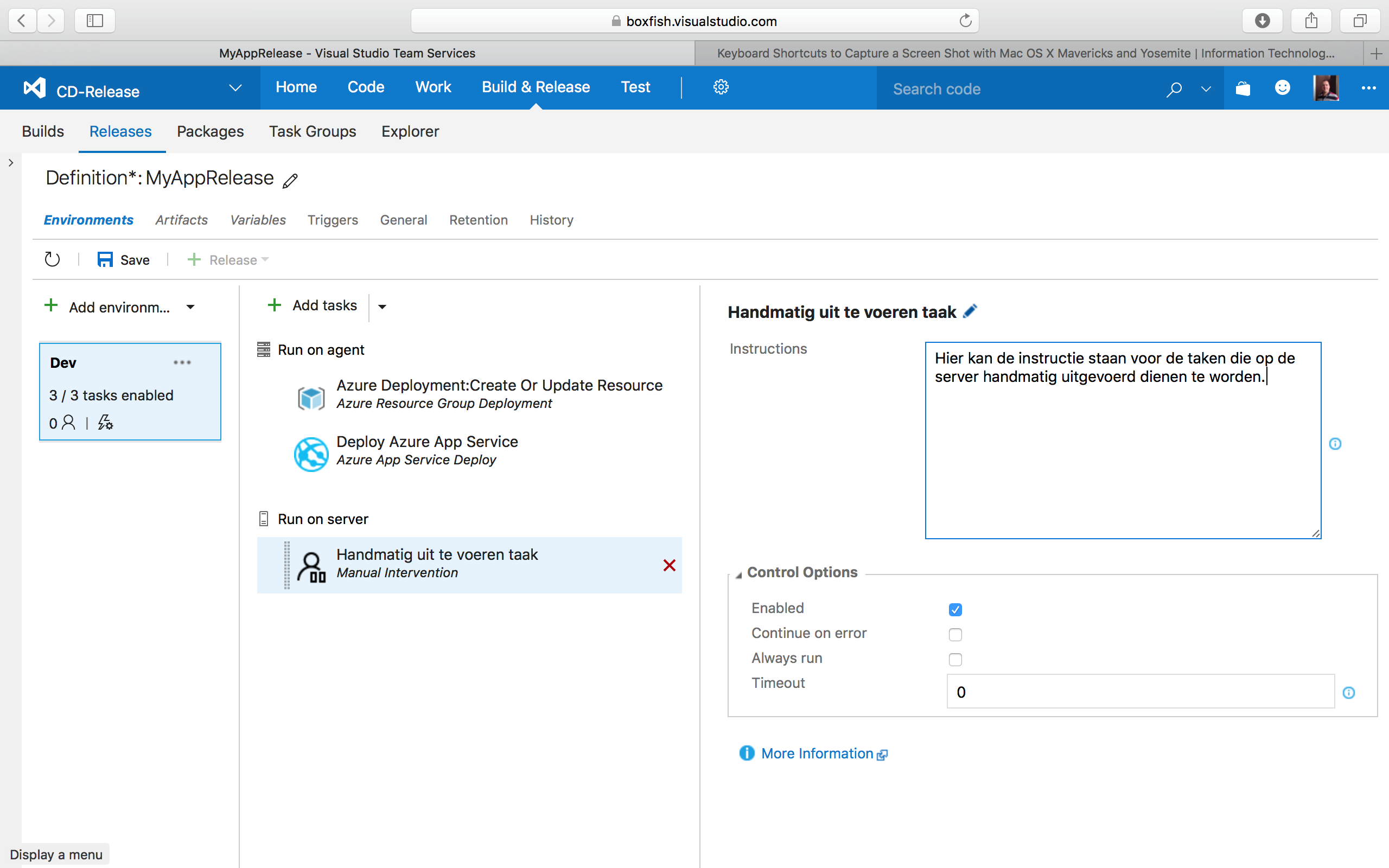
Task: Switch to the Task Groups tab
Action: pos(312,131)
